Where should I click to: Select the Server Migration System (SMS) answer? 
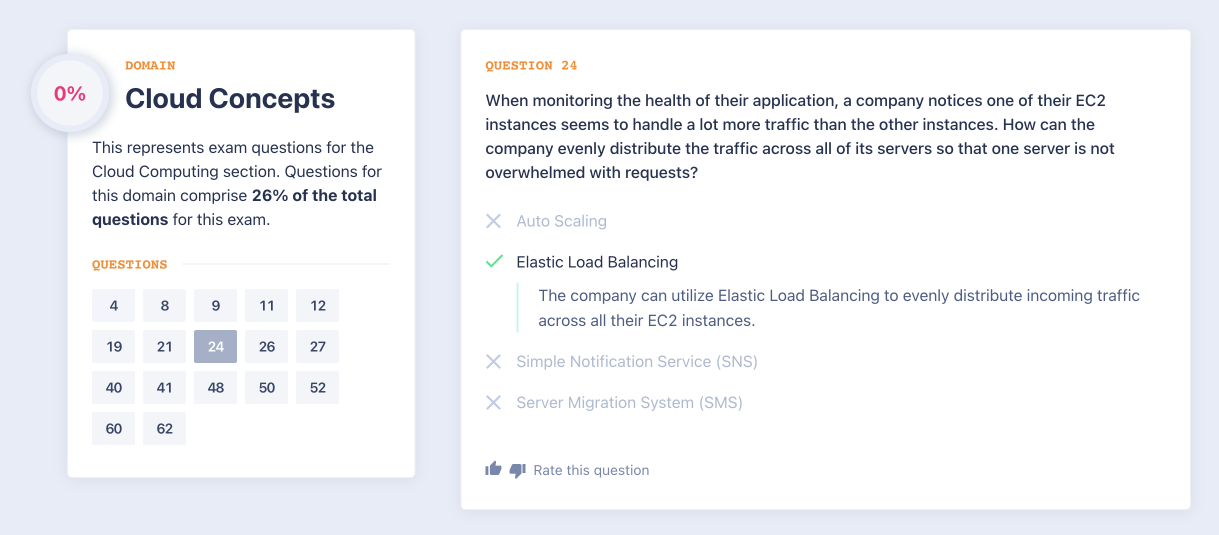629,403
